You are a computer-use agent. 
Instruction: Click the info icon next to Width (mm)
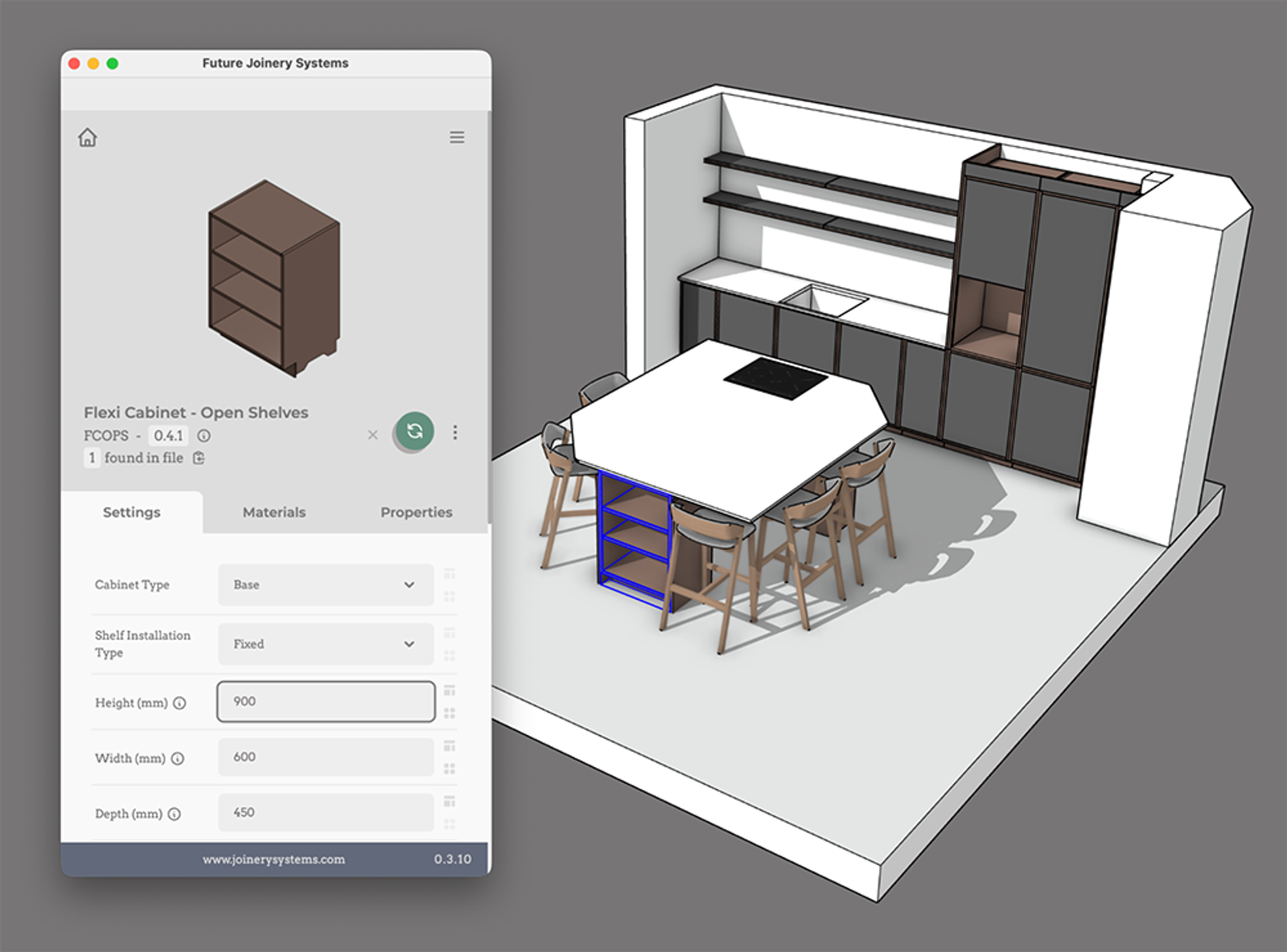click(176, 757)
